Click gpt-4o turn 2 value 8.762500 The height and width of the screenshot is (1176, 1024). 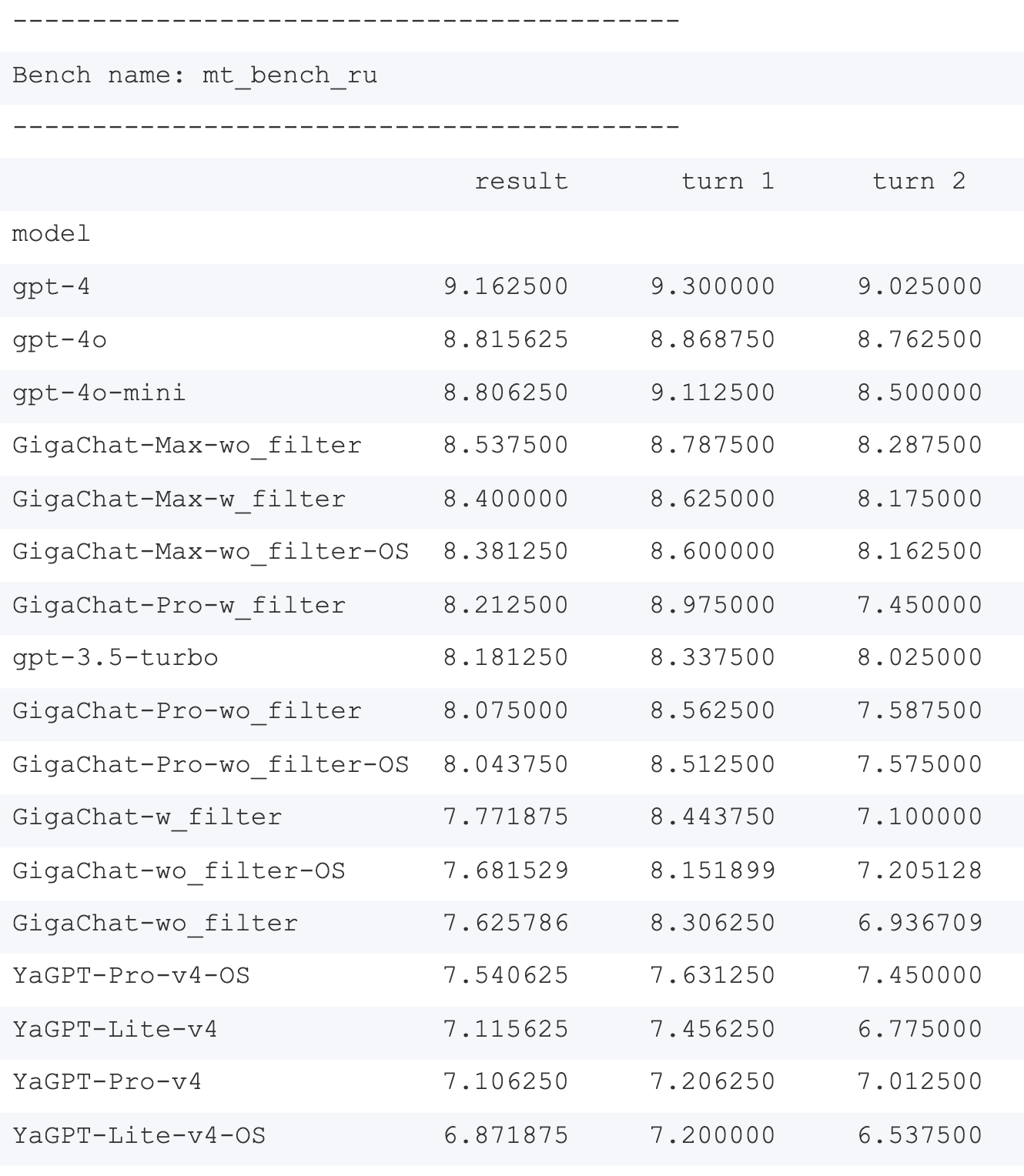pyautogui.click(x=920, y=340)
